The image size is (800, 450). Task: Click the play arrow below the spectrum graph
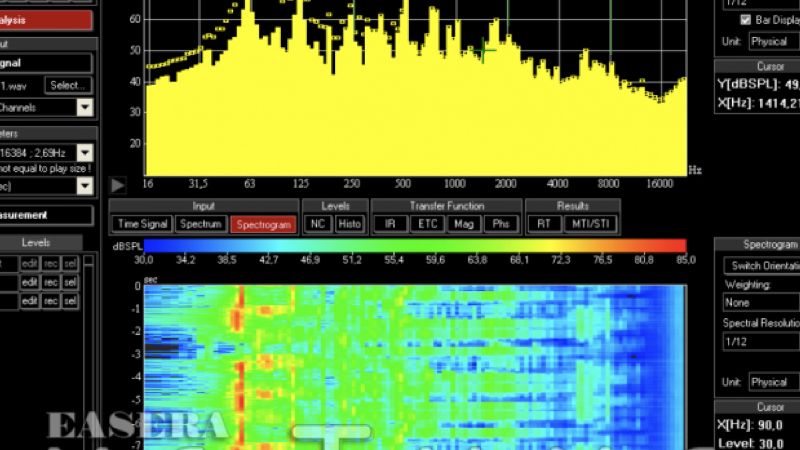117,185
